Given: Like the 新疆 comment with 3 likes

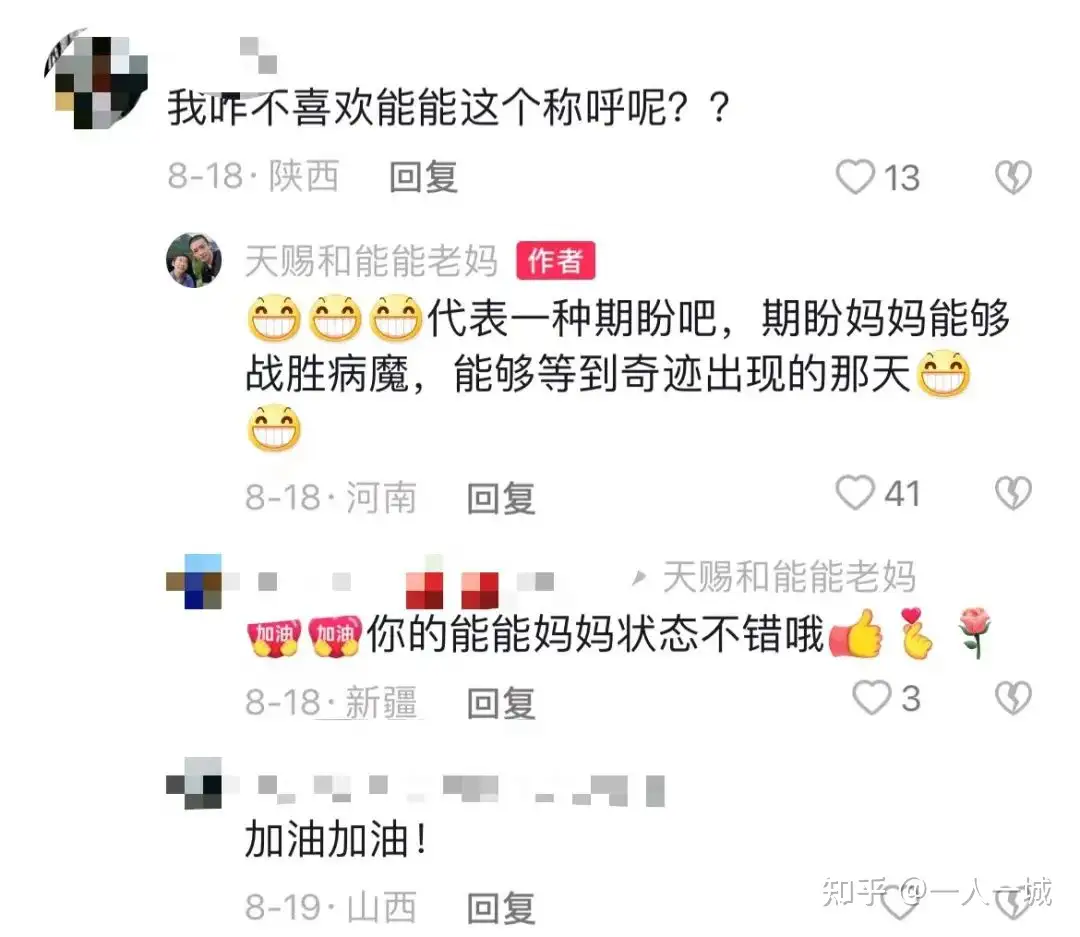Looking at the screenshot, I should coord(871,697).
